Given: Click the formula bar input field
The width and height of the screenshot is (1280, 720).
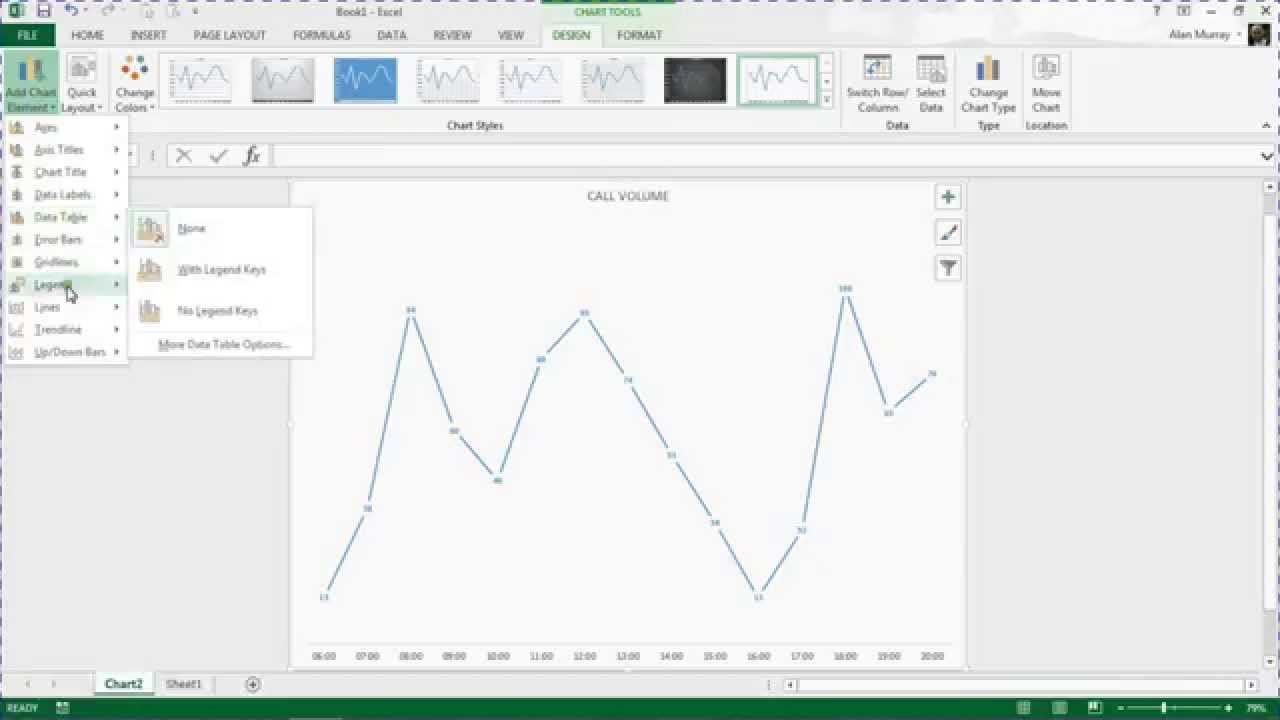Looking at the screenshot, I should click(763, 156).
